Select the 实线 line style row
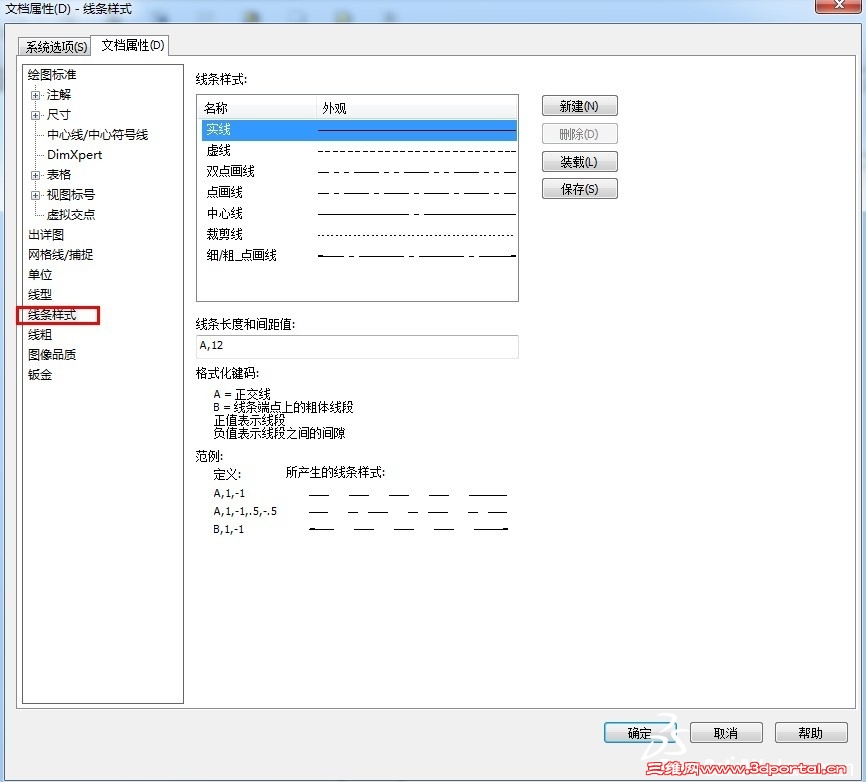 point(359,130)
